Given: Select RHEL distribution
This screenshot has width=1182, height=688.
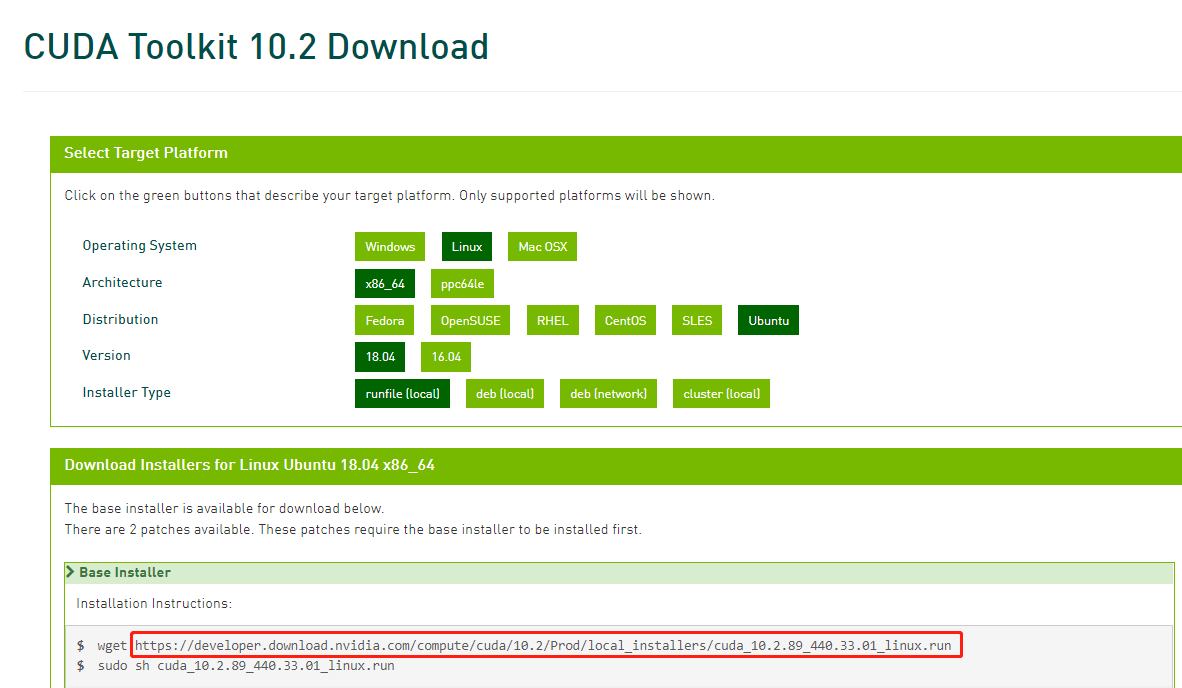Looking at the screenshot, I should [x=553, y=320].
